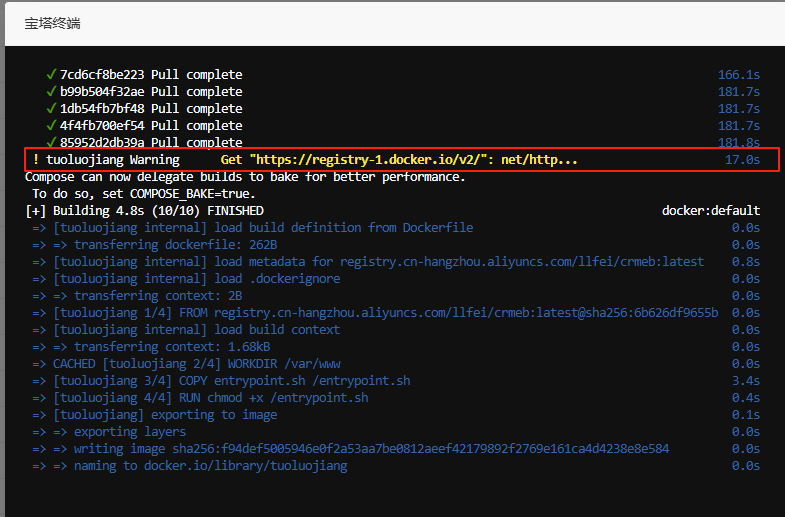Click the Building 4.8s (10/10) FINISHED line
Screen dimensions: 785x517
(144, 211)
